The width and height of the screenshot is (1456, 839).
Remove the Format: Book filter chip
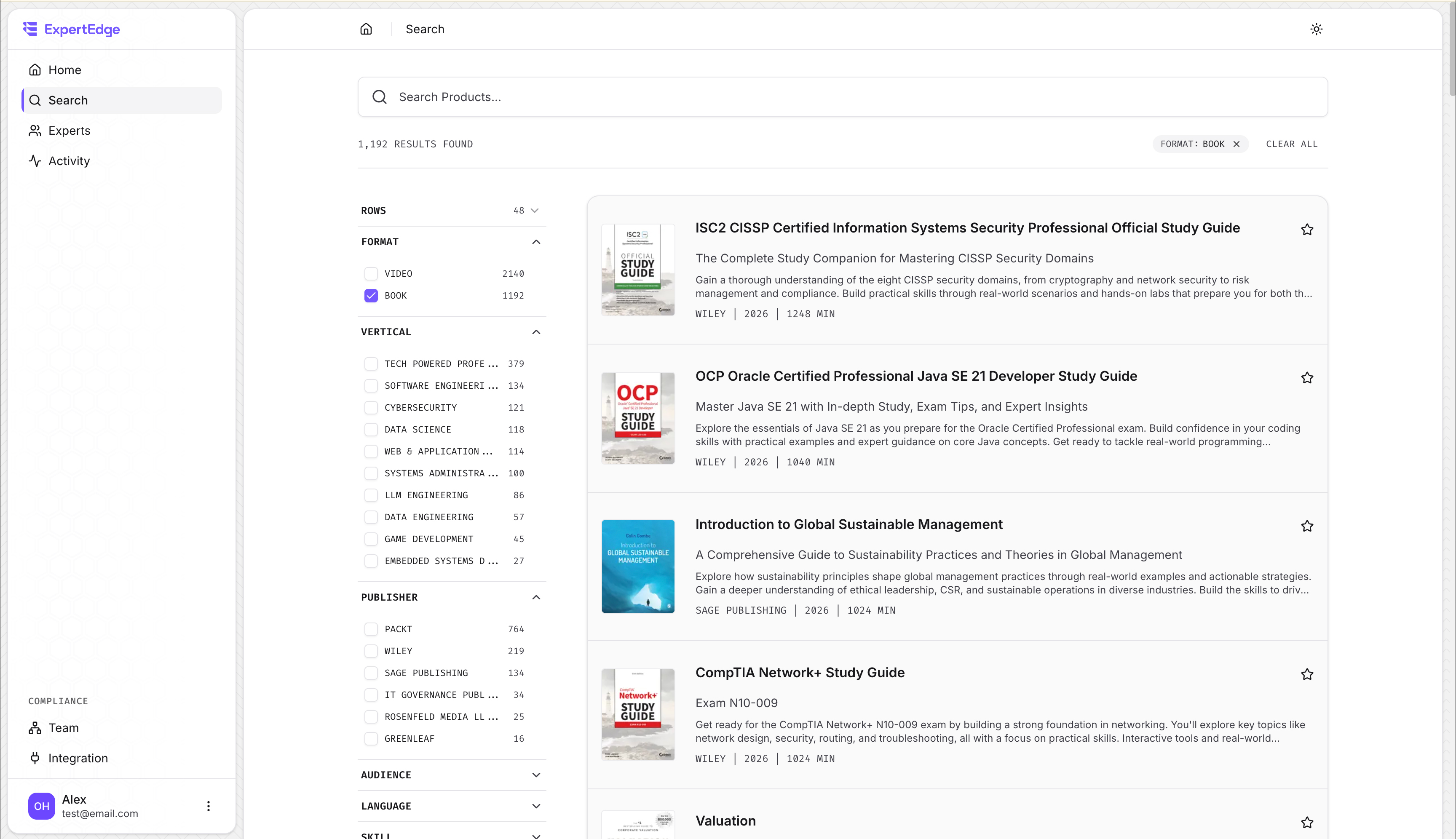[1236, 144]
